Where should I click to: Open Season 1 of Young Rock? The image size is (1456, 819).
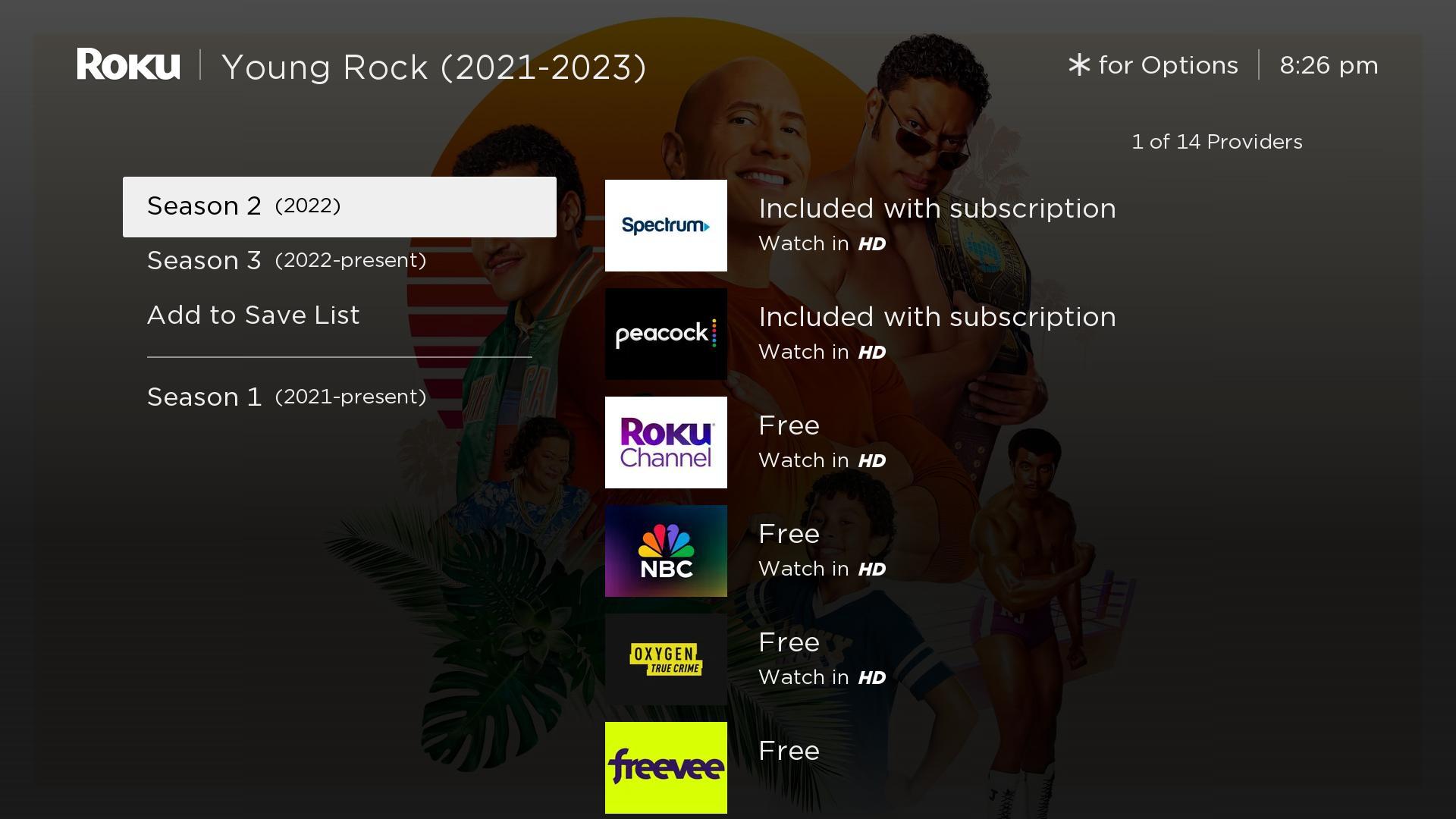click(x=286, y=395)
